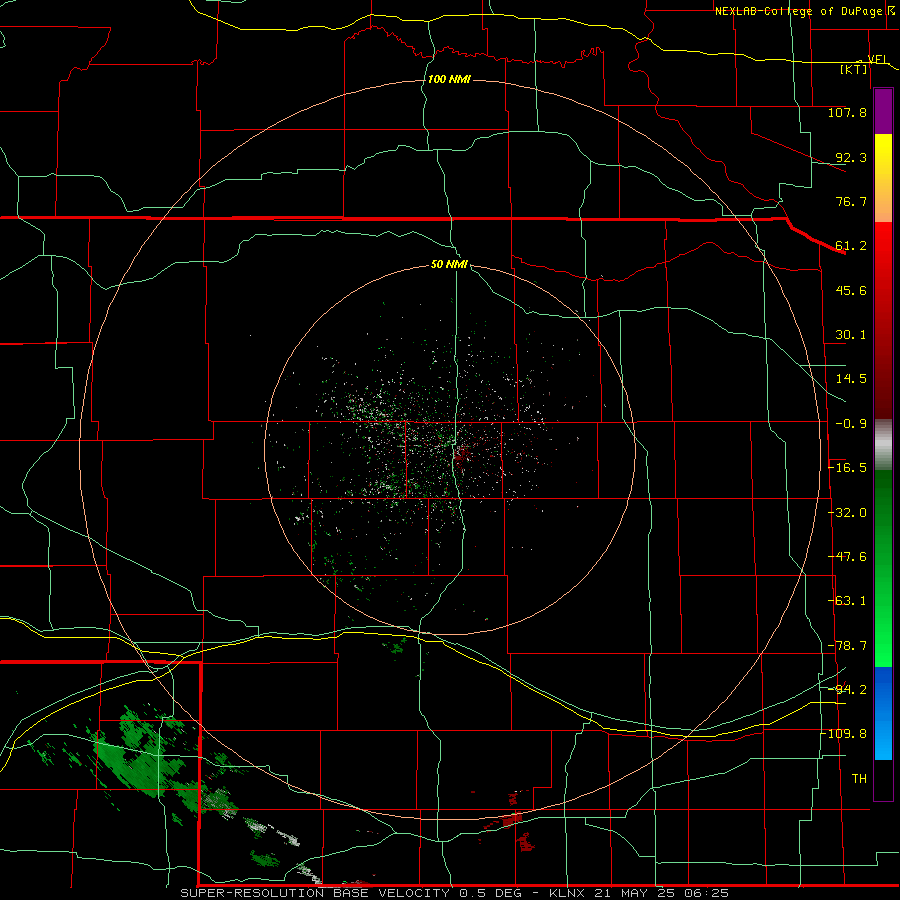Select the 61.2 scale value
900x900 pixels.
[x=851, y=246]
